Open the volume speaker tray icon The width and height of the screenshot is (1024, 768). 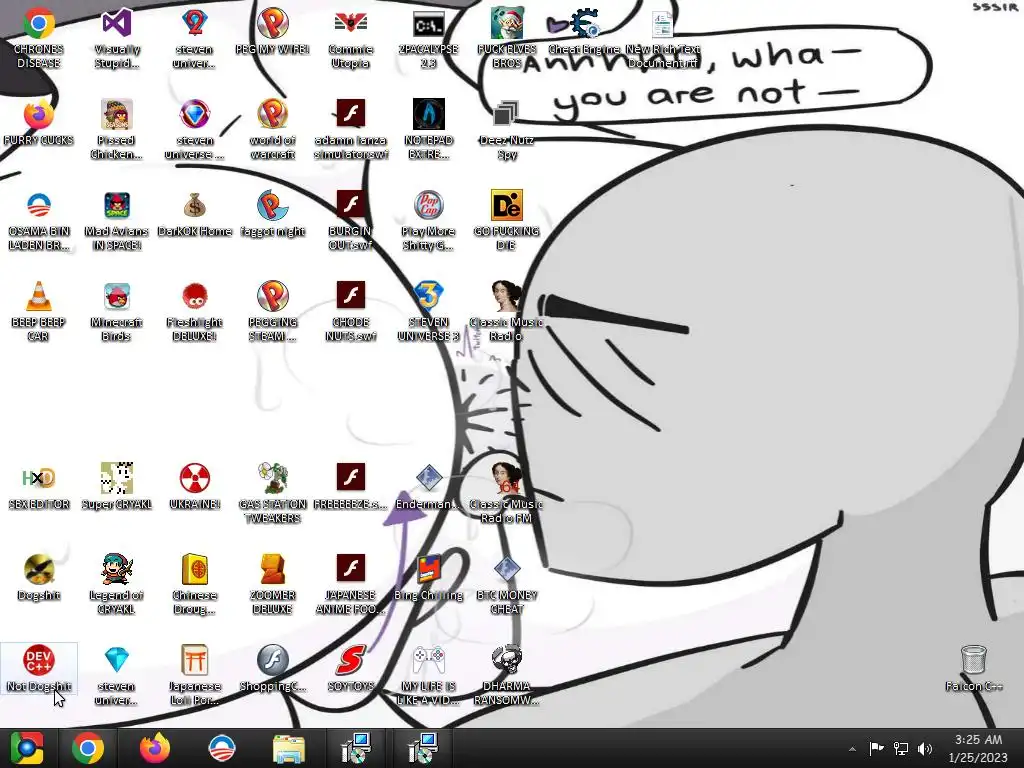pos(925,748)
